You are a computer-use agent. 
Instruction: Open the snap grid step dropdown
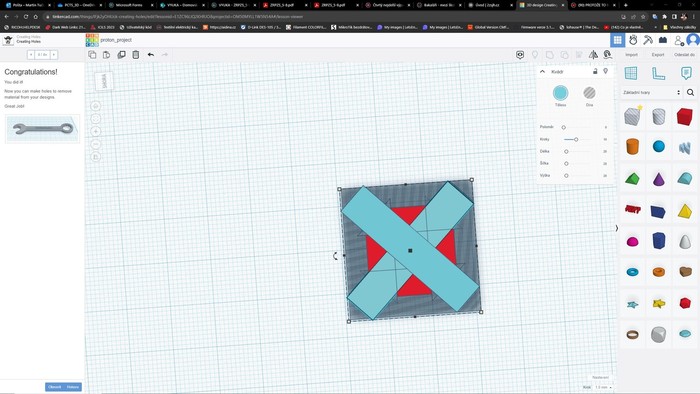tap(604, 387)
